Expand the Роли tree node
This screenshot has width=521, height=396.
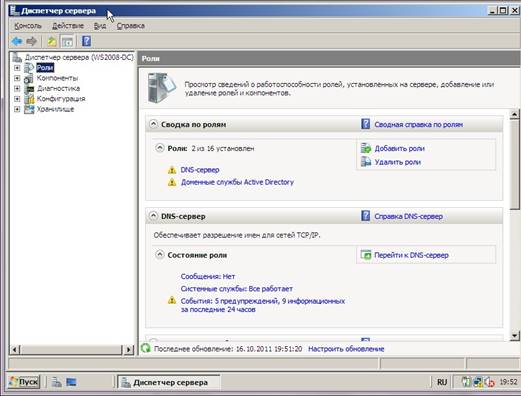(x=17, y=68)
